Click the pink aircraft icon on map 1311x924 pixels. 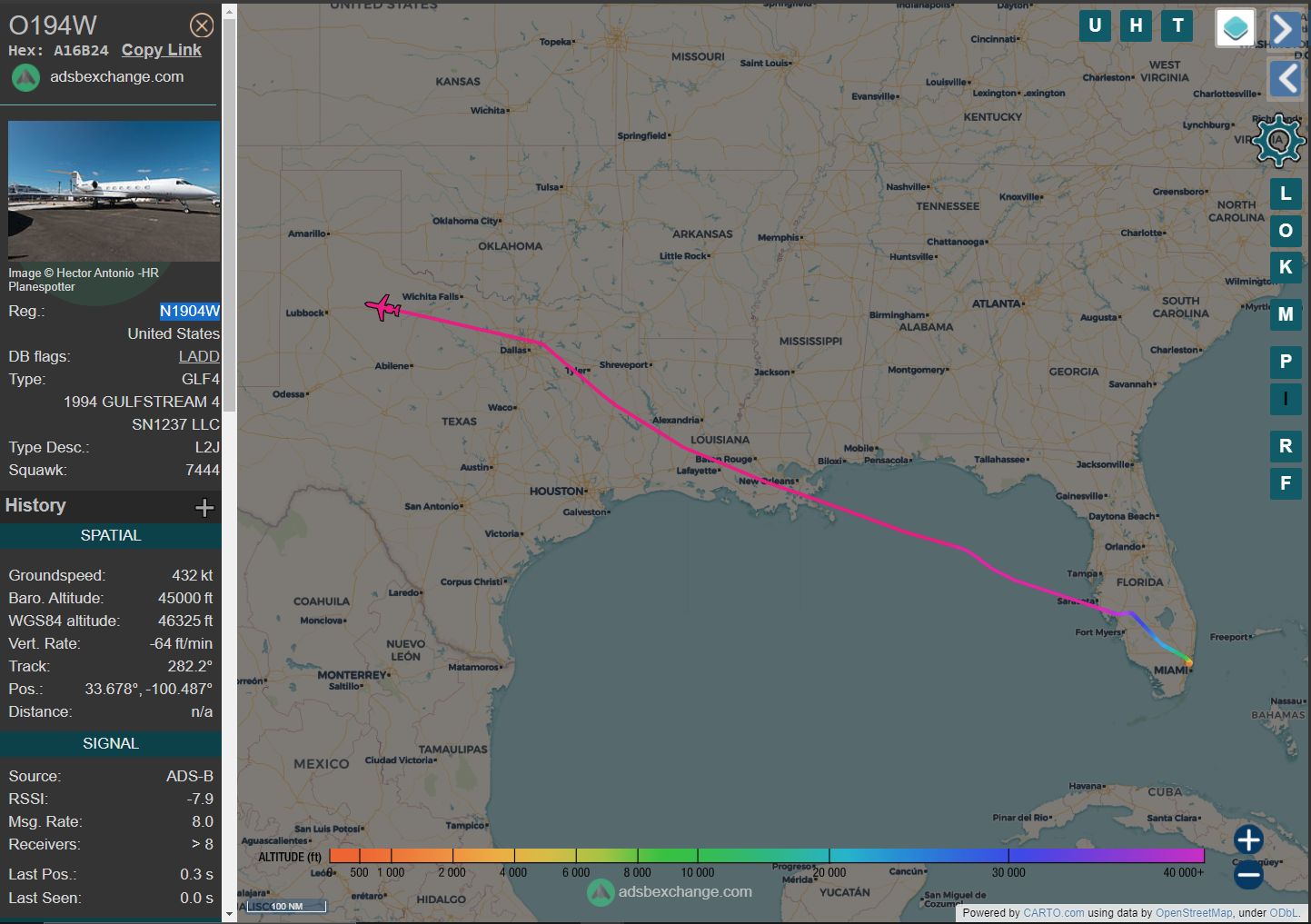pyautogui.click(x=382, y=307)
